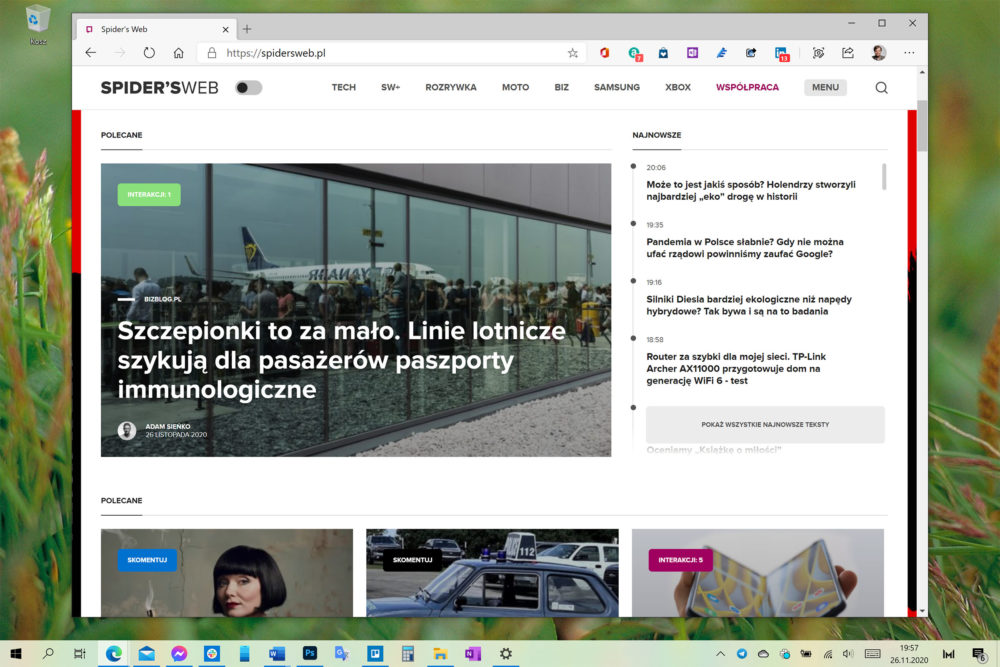Open the 19:35 article about pandemic in Poland
The height and width of the screenshot is (667, 1000).
(x=745, y=247)
